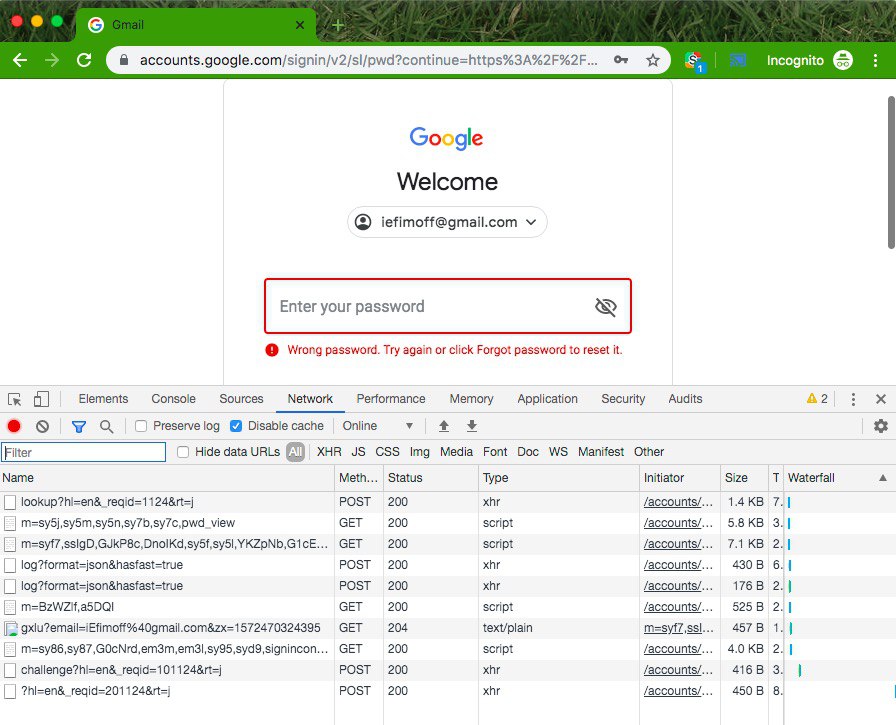This screenshot has width=896, height=725.
Task: Click the key password manager icon
Action: [x=621, y=60]
